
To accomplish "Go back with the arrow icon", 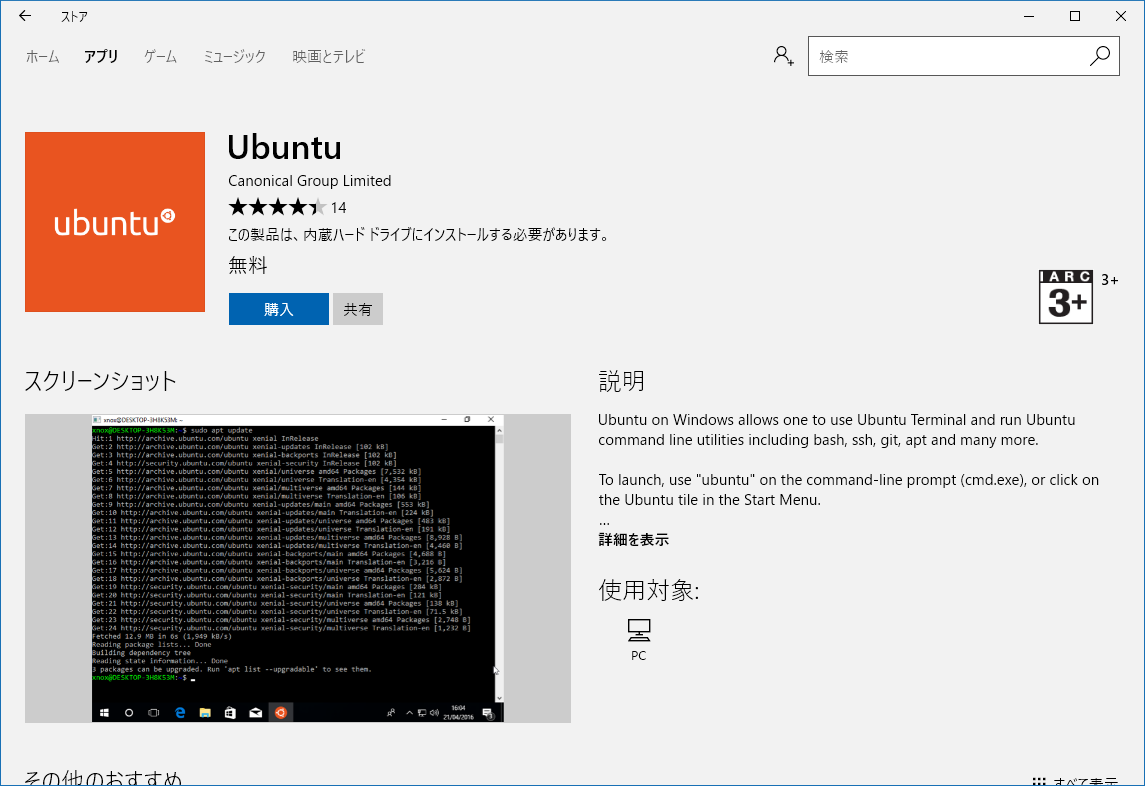I will pos(25,15).
